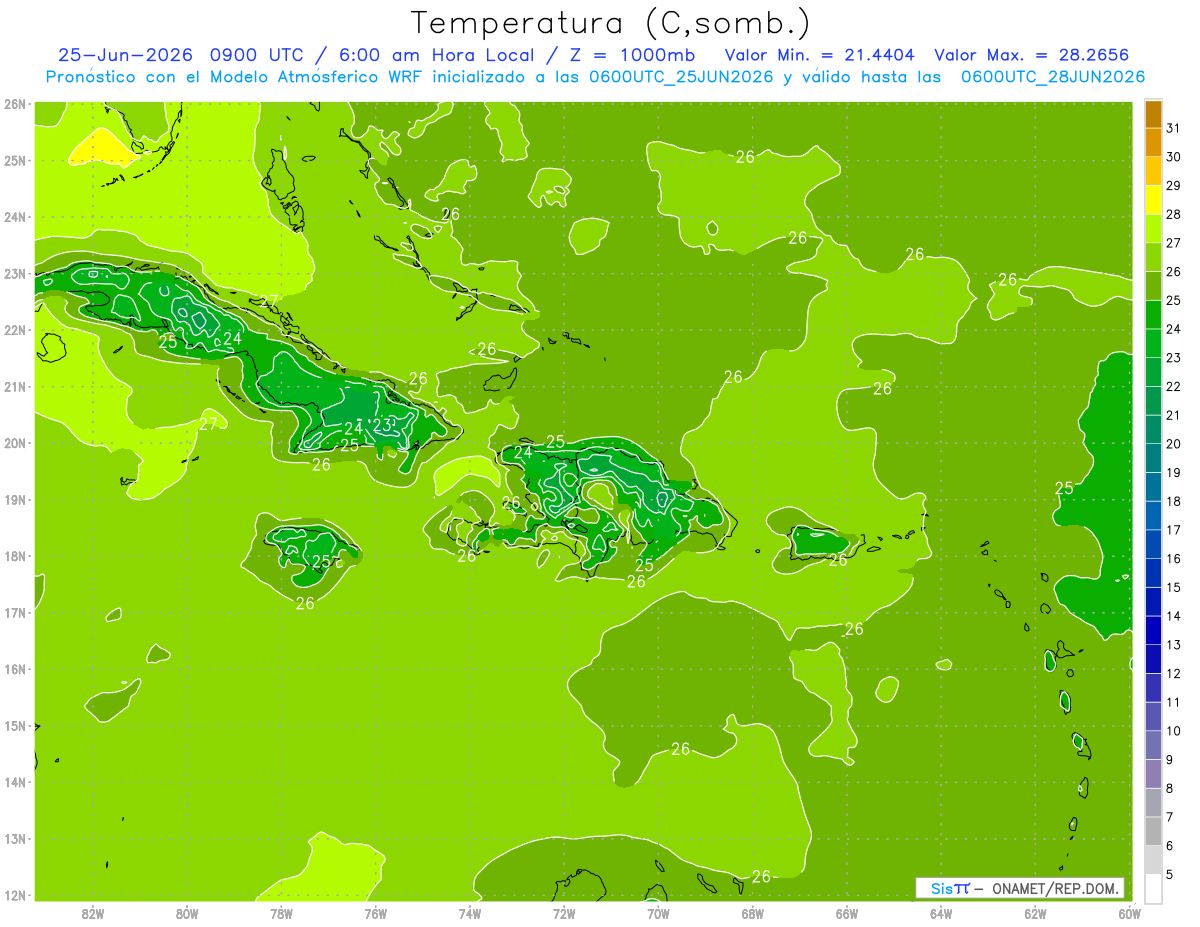This screenshot has width=1200, height=927.
Task: Click the longitude axis label 82W
Action: click(x=93, y=913)
